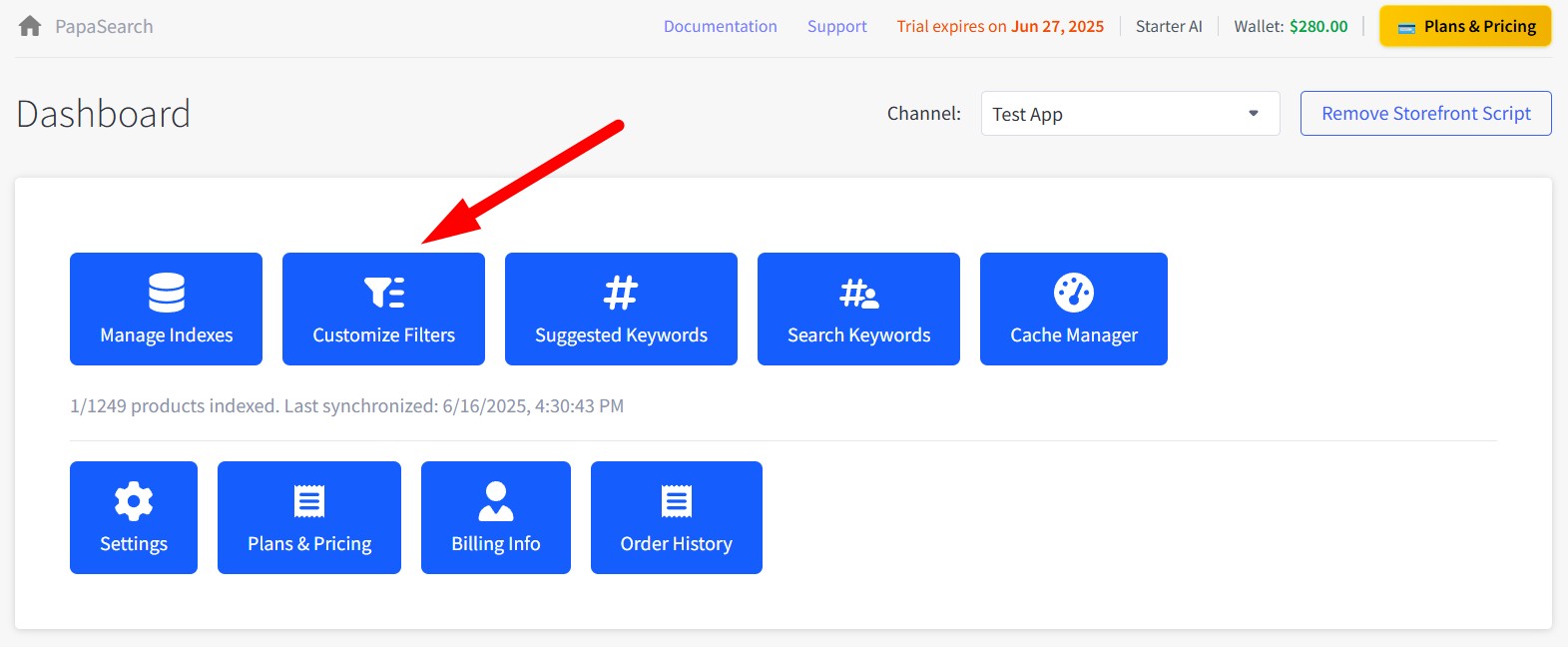Click the filter icon on Customize Filters
Screen dimensions: 1568x647
(384, 293)
